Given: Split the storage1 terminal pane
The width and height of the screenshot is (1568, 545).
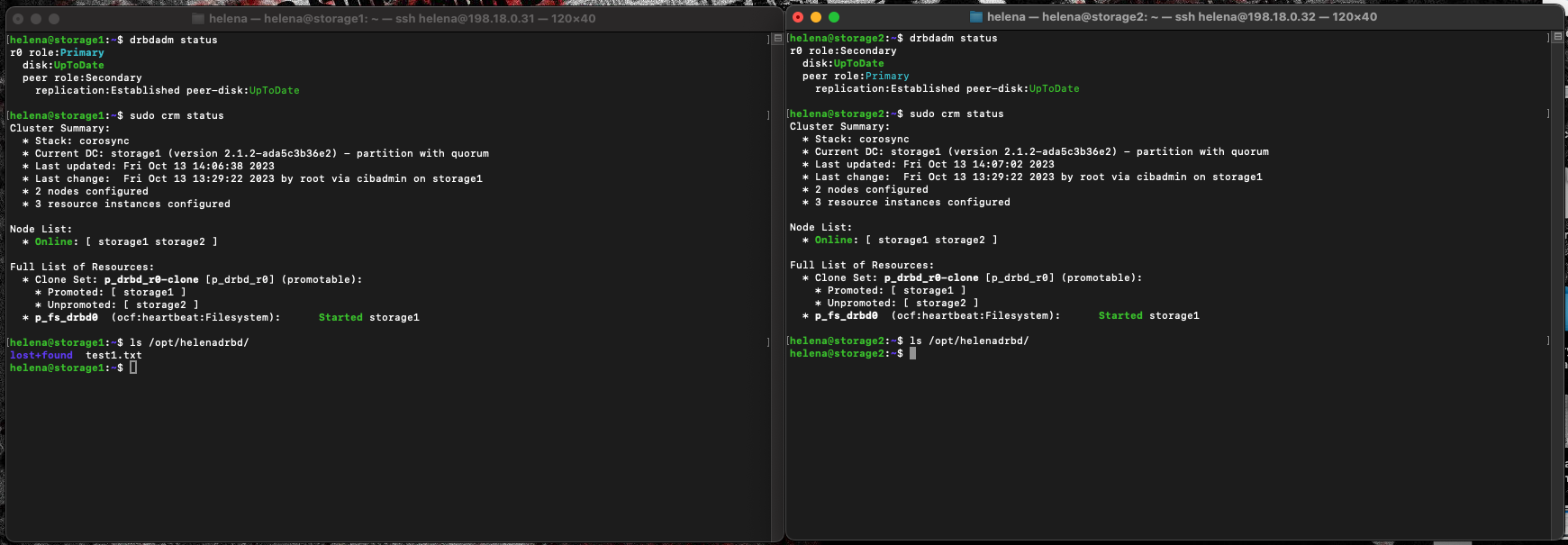Looking at the screenshot, I should click(777, 39).
